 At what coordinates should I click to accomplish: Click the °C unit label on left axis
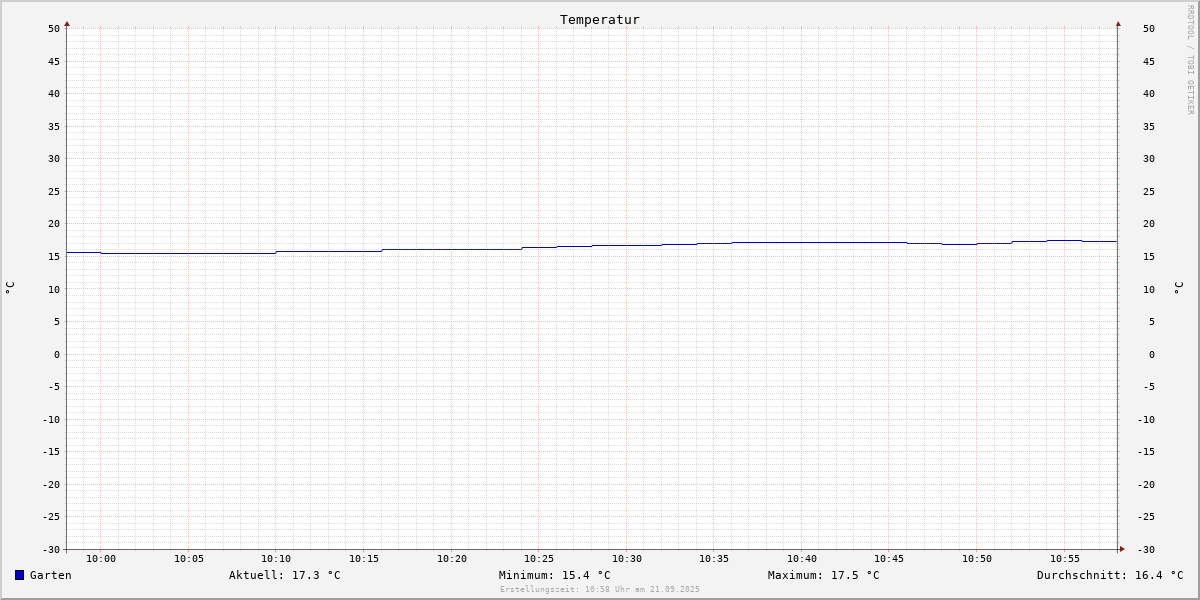click(x=10, y=288)
